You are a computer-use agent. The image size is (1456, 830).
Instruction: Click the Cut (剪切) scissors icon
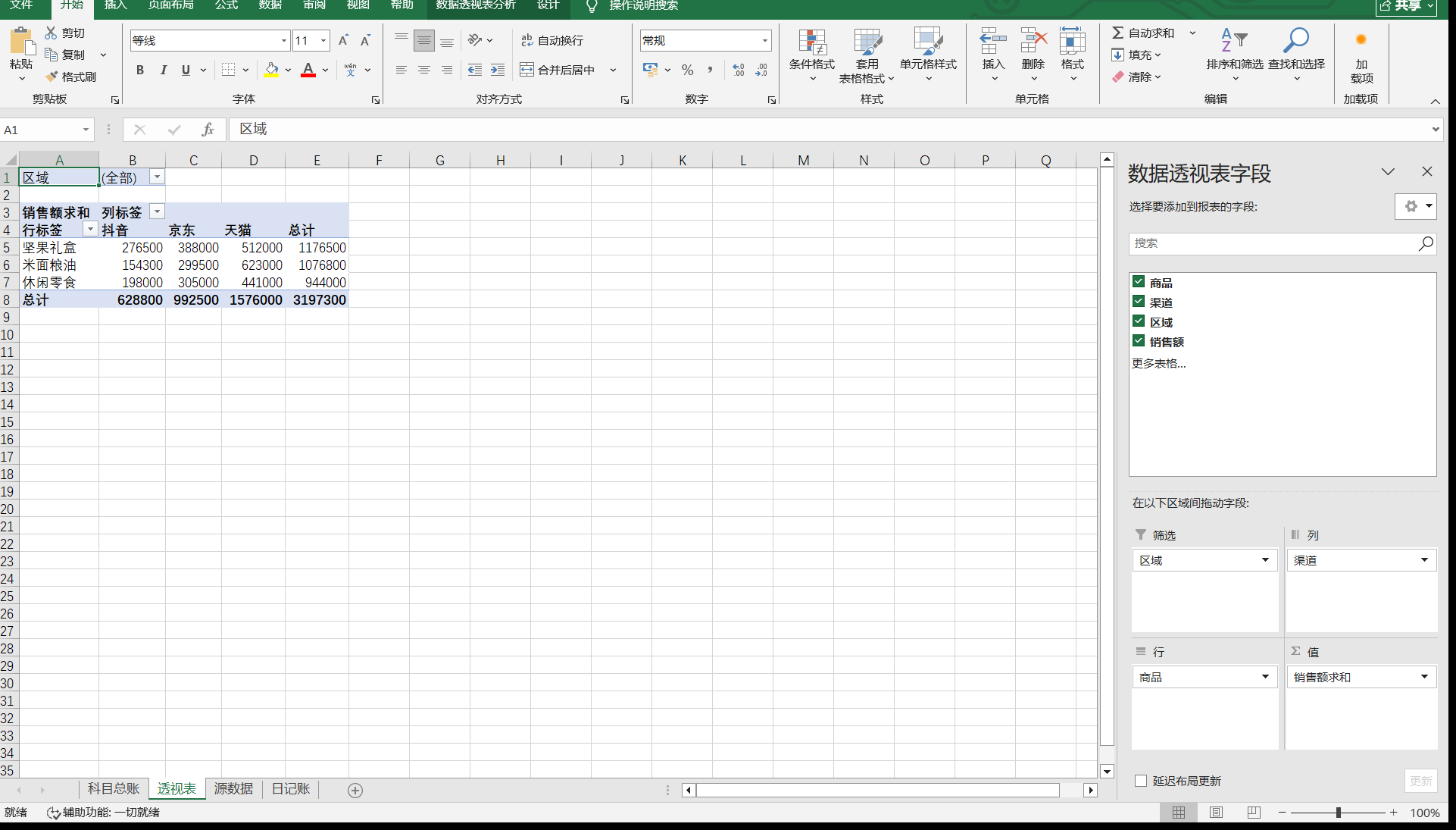pos(51,33)
